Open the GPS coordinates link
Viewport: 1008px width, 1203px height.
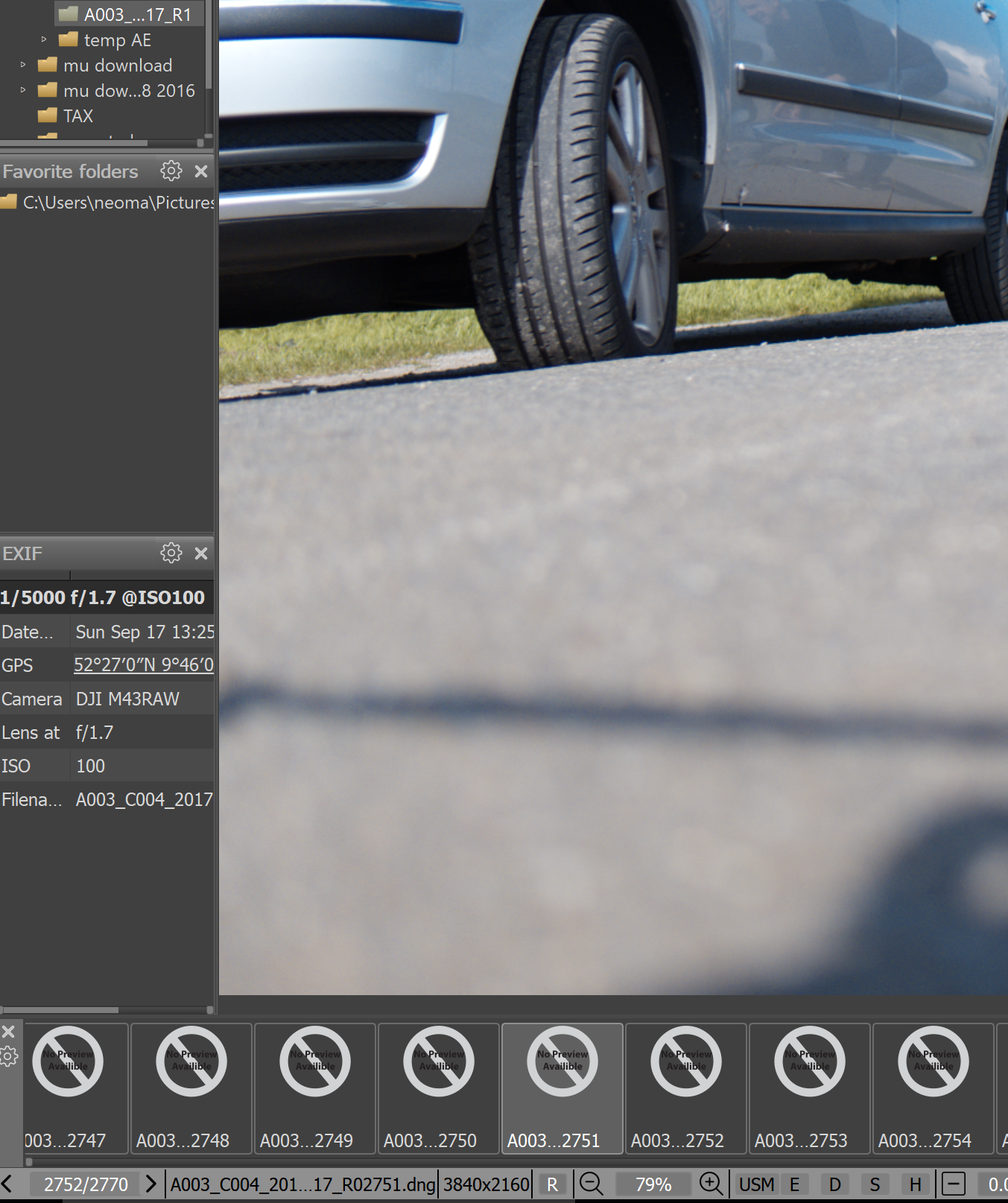click(143, 665)
